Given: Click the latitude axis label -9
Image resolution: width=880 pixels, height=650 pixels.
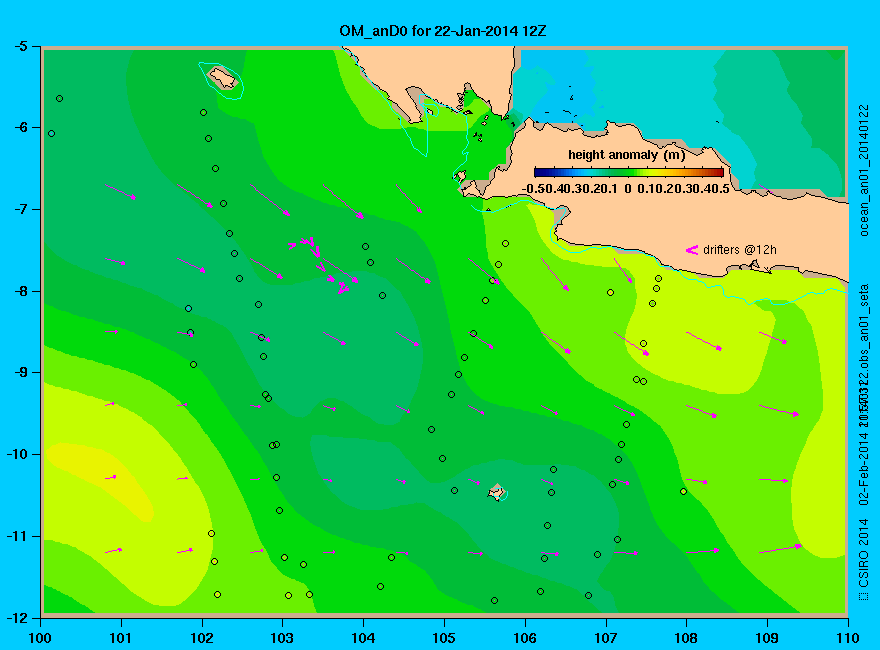Looking at the screenshot, I should point(20,373).
